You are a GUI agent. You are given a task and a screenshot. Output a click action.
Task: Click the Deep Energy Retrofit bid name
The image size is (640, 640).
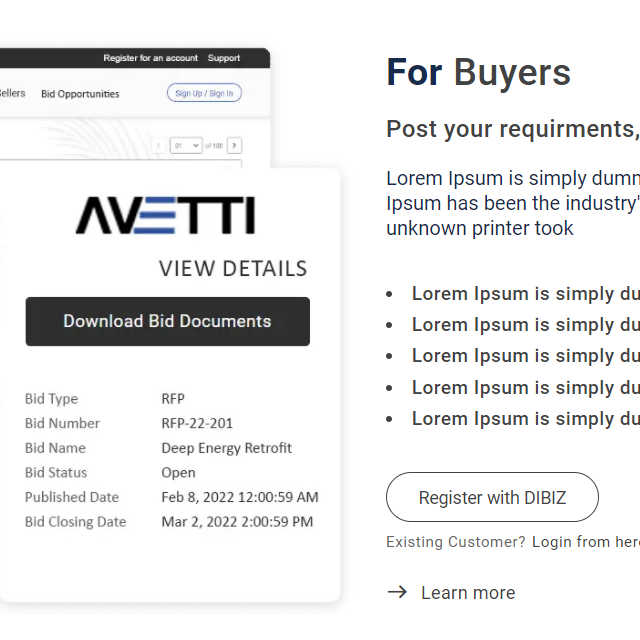(x=227, y=448)
